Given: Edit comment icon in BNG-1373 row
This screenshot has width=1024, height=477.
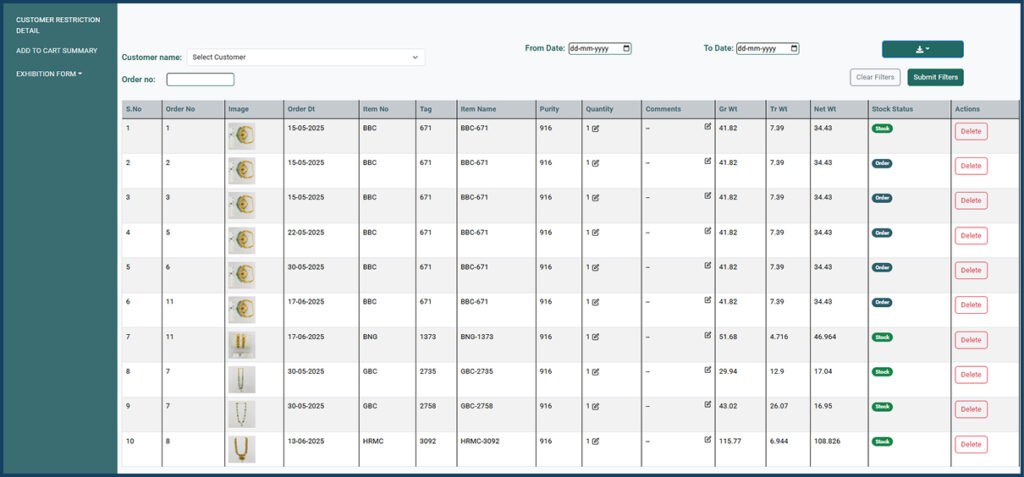Looking at the screenshot, I should click(x=707, y=335).
